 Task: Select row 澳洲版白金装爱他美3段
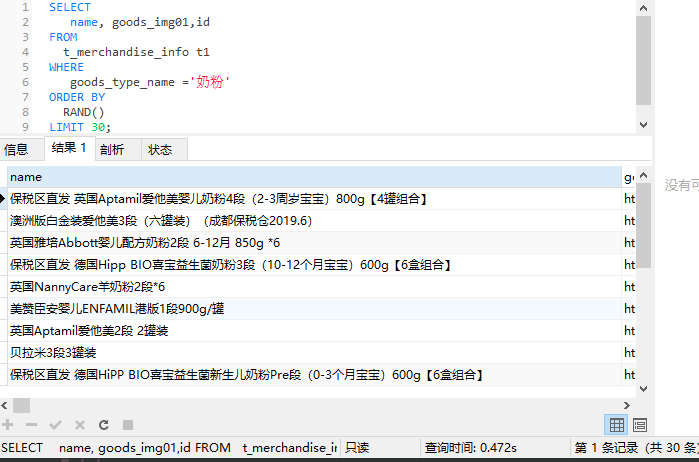[x=314, y=221]
